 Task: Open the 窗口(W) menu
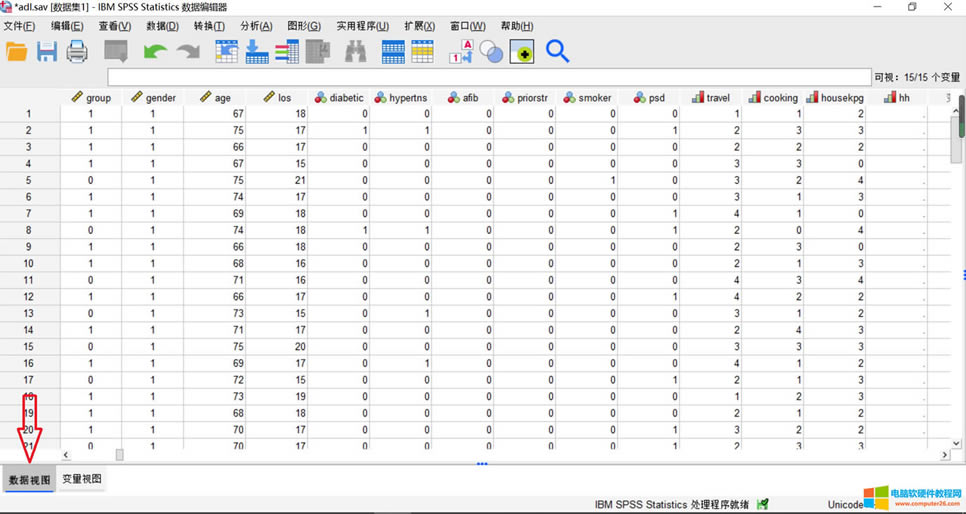coord(468,26)
